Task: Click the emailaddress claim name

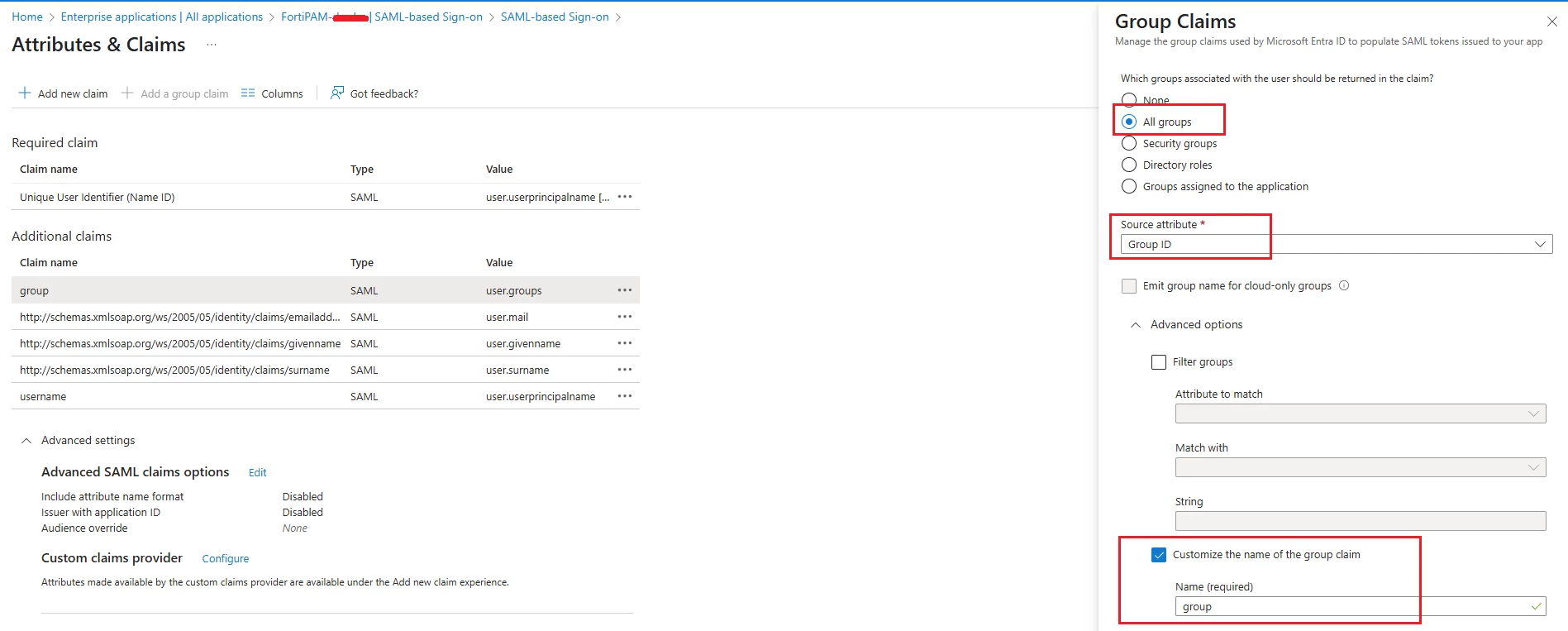Action: (180, 317)
